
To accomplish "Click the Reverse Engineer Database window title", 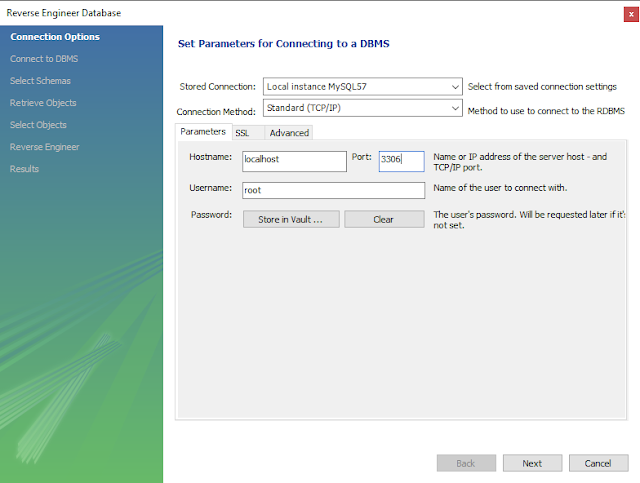I will point(64,13).
